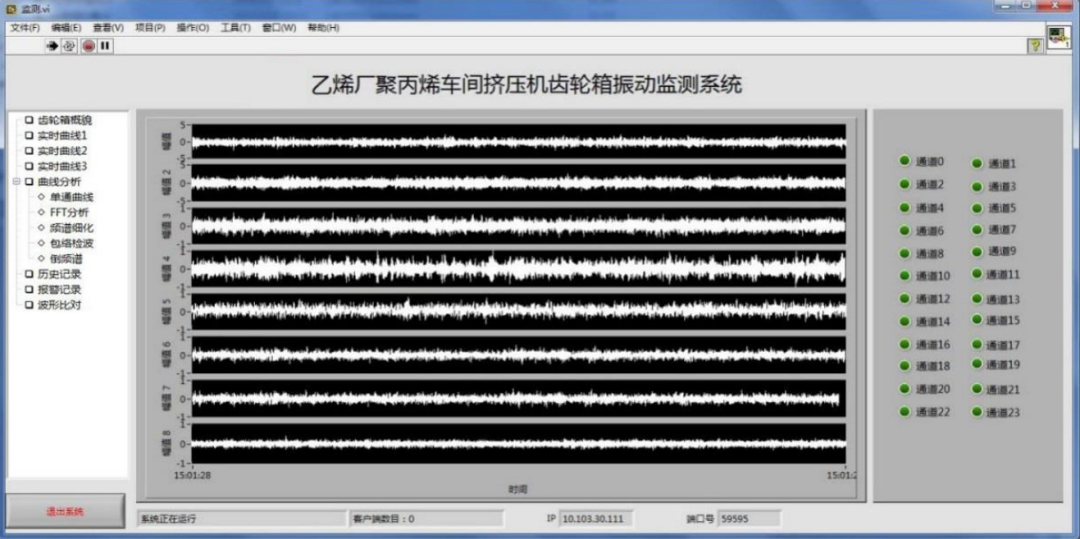Select 实时曲线2 in the navigation tree
Screen dimensions: 1080x539
coord(62,151)
